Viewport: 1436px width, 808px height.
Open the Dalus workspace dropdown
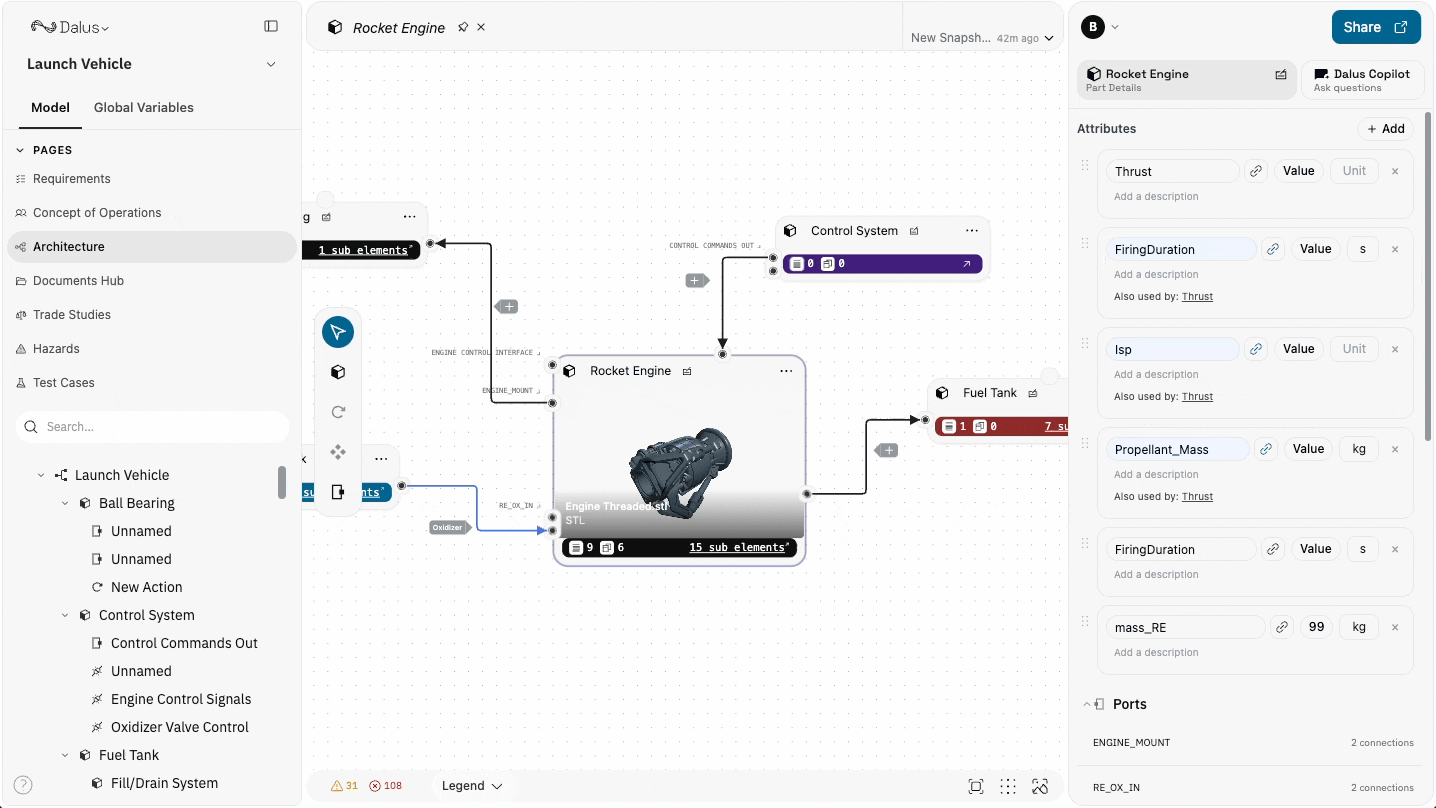coord(70,27)
